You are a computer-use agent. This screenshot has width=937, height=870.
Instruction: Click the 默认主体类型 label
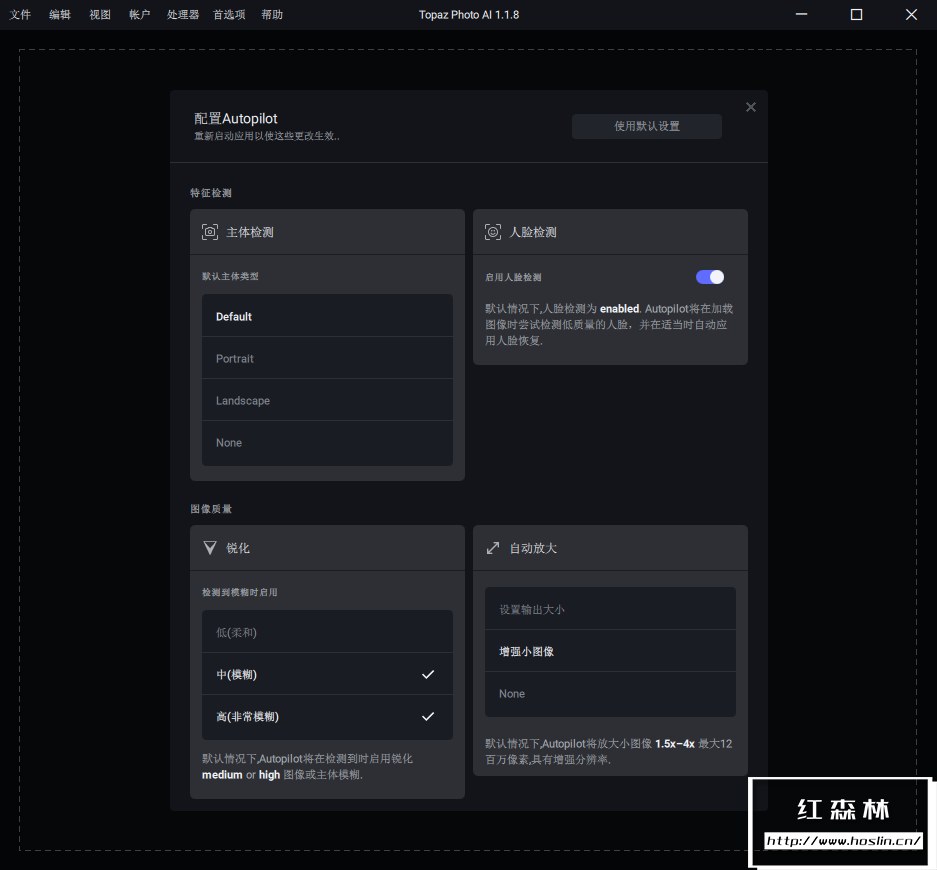[230, 276]
